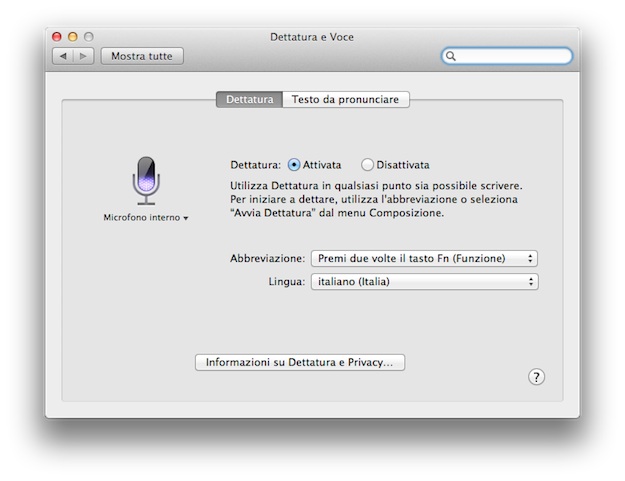625x481 pixels.
Task: Click the magnifying glass search icon
Action: point(452,56)
